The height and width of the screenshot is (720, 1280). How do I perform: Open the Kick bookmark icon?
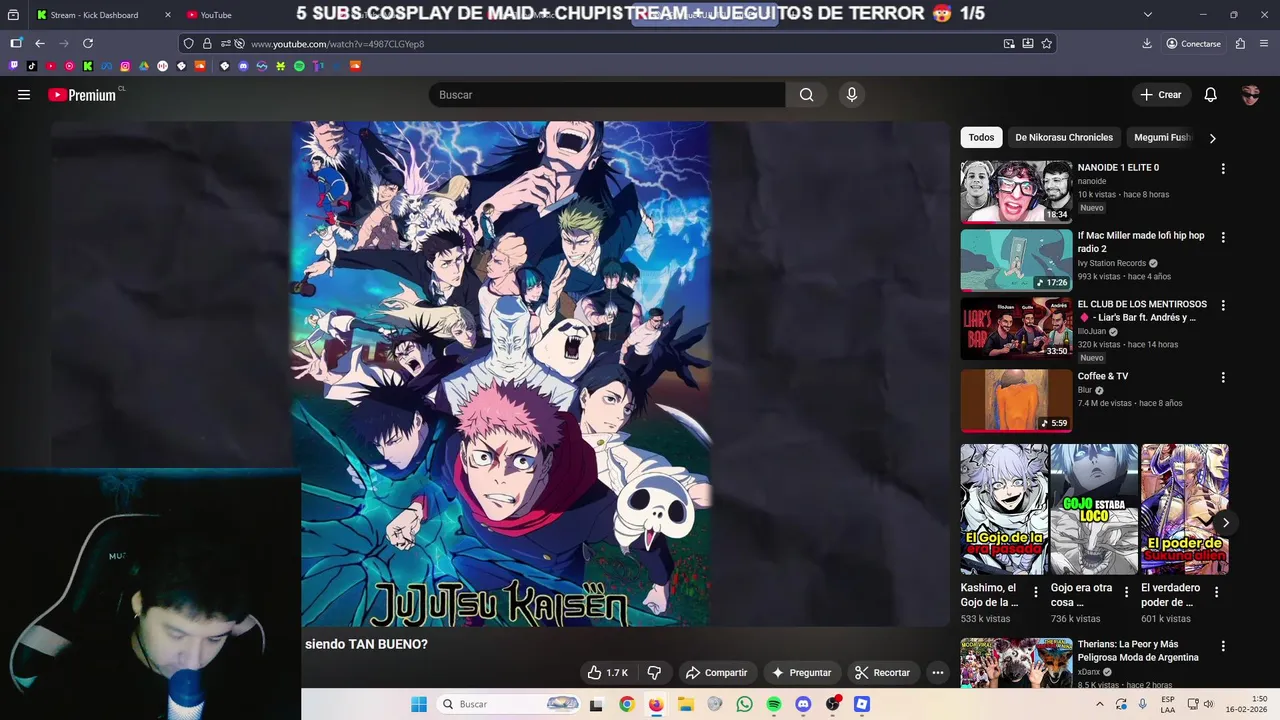click(x=88, y=66)
